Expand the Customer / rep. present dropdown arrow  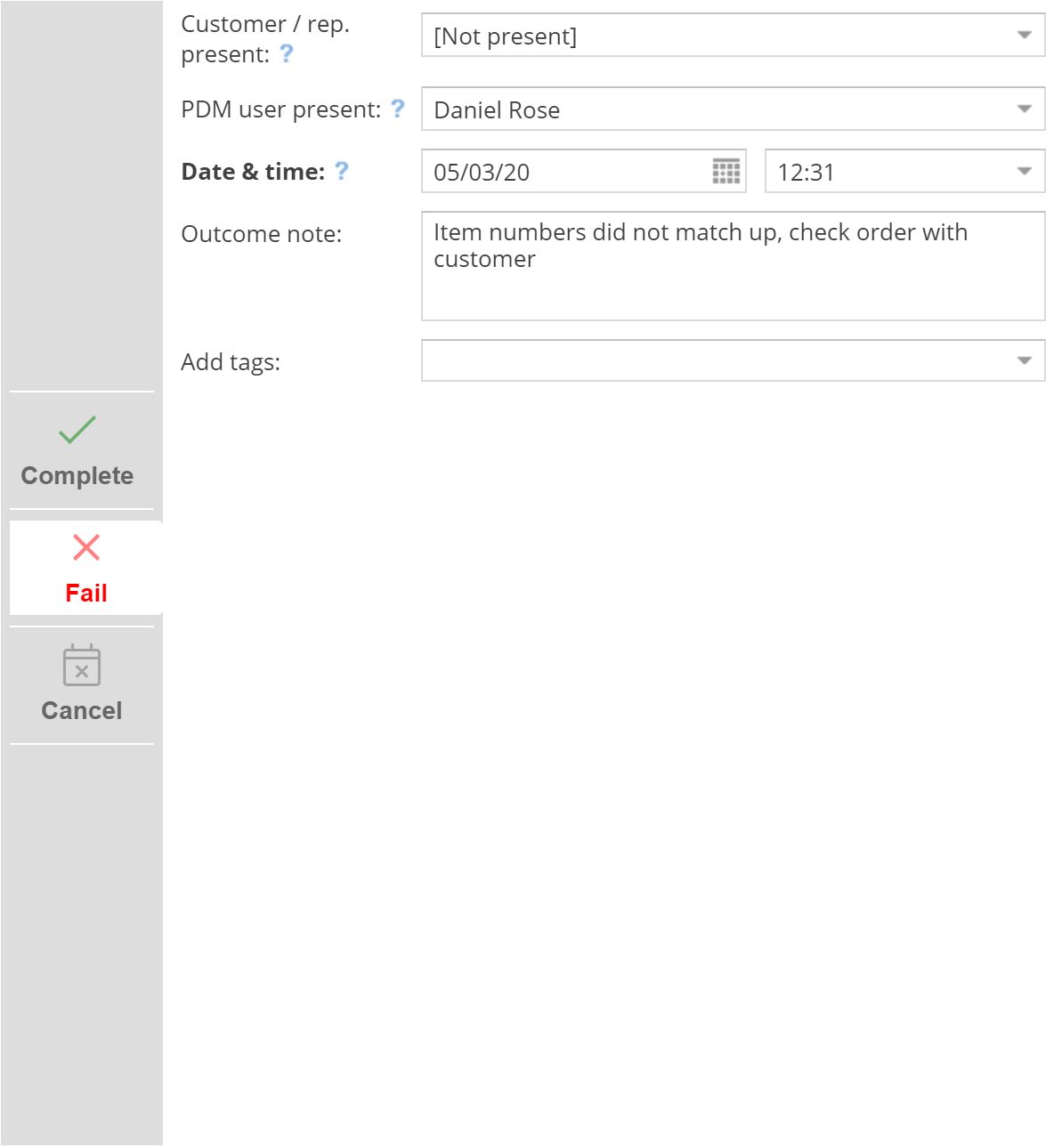(x=1025, y=36)
